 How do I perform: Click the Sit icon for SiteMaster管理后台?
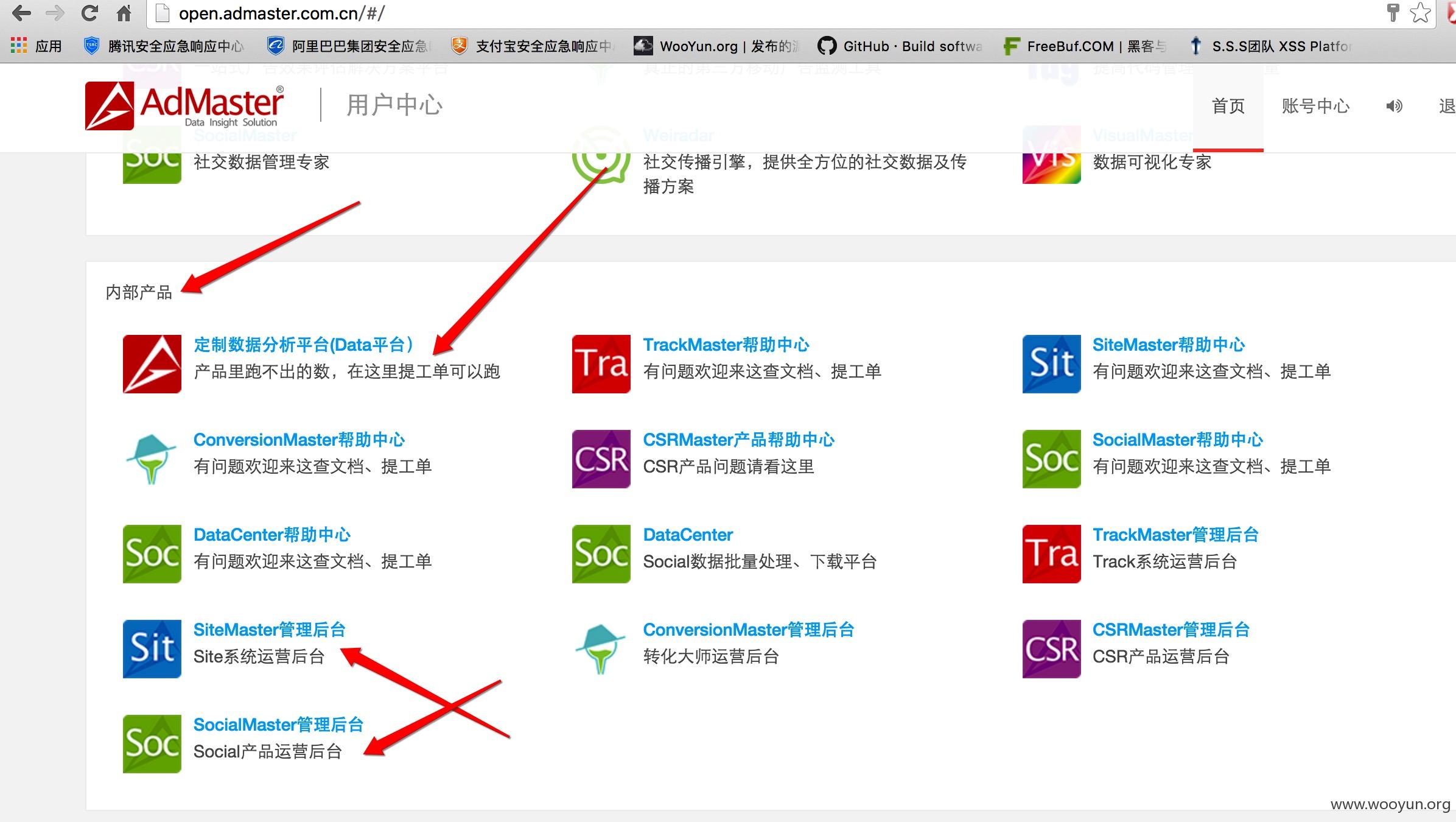[152, 649]
